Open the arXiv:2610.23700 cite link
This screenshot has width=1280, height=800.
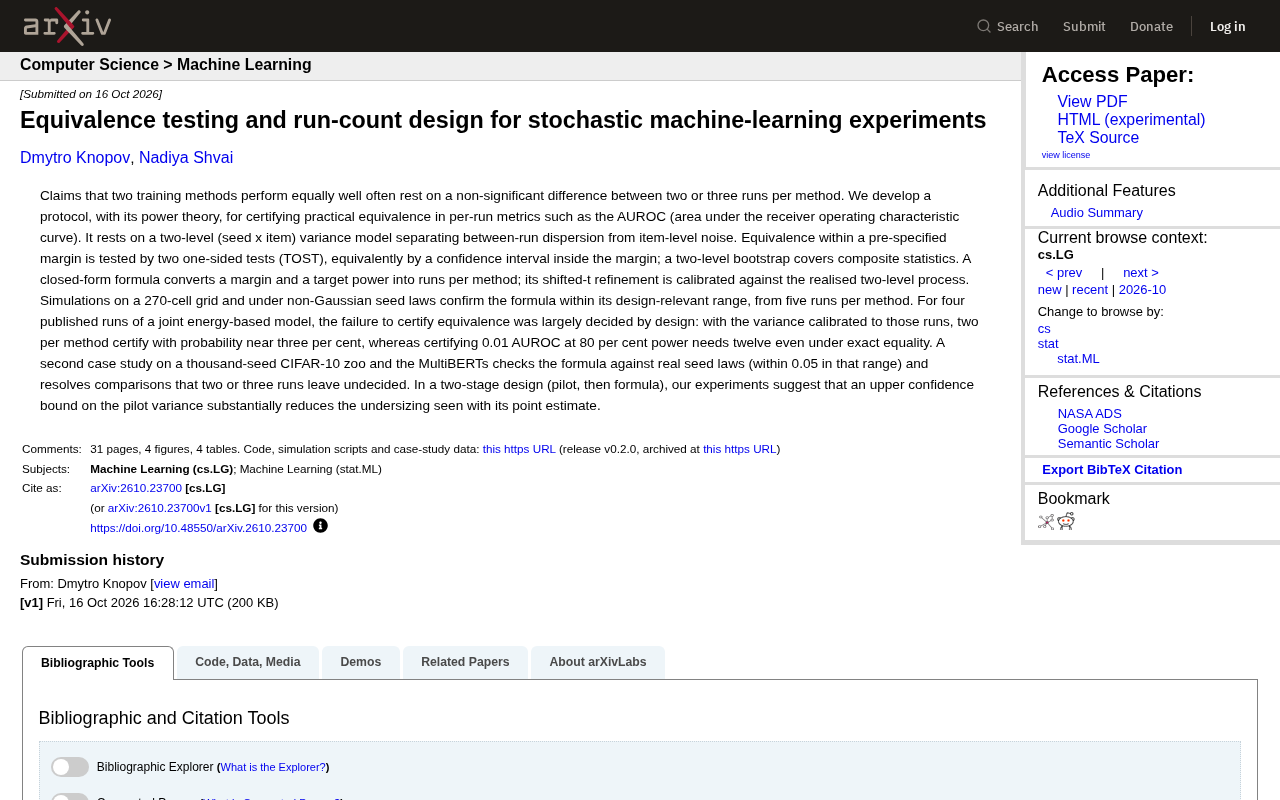(x=136, y=488)
